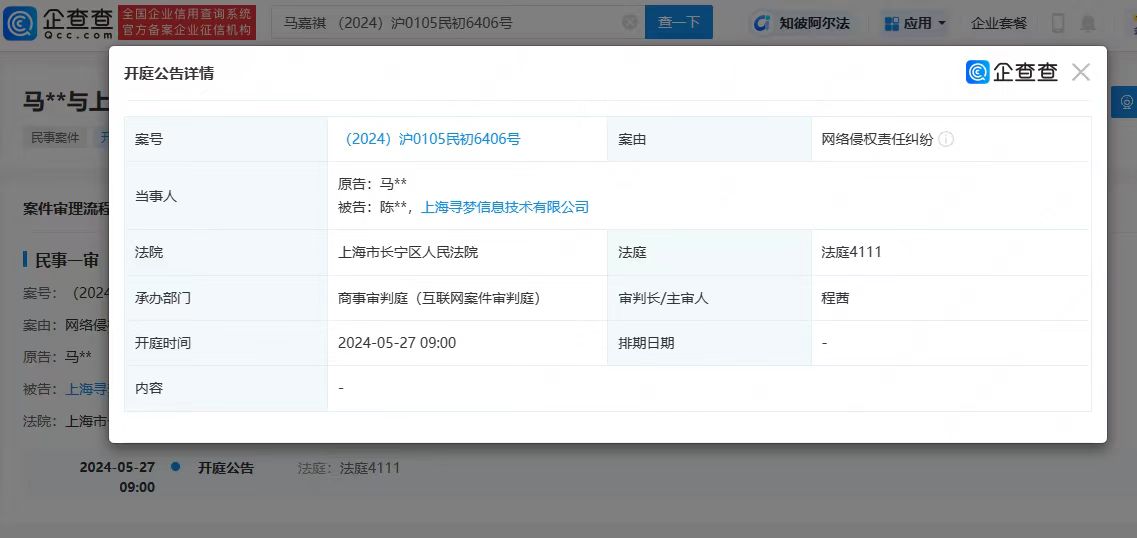Open 上海寻梦信息技术有限公司 company link
This screenshot has height=538, width=1137.
[505, 207]
